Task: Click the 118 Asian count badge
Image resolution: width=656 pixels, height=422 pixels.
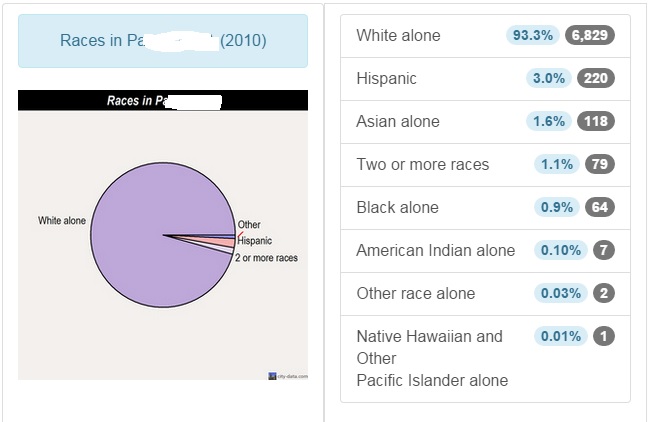Action: pos(596,121)
